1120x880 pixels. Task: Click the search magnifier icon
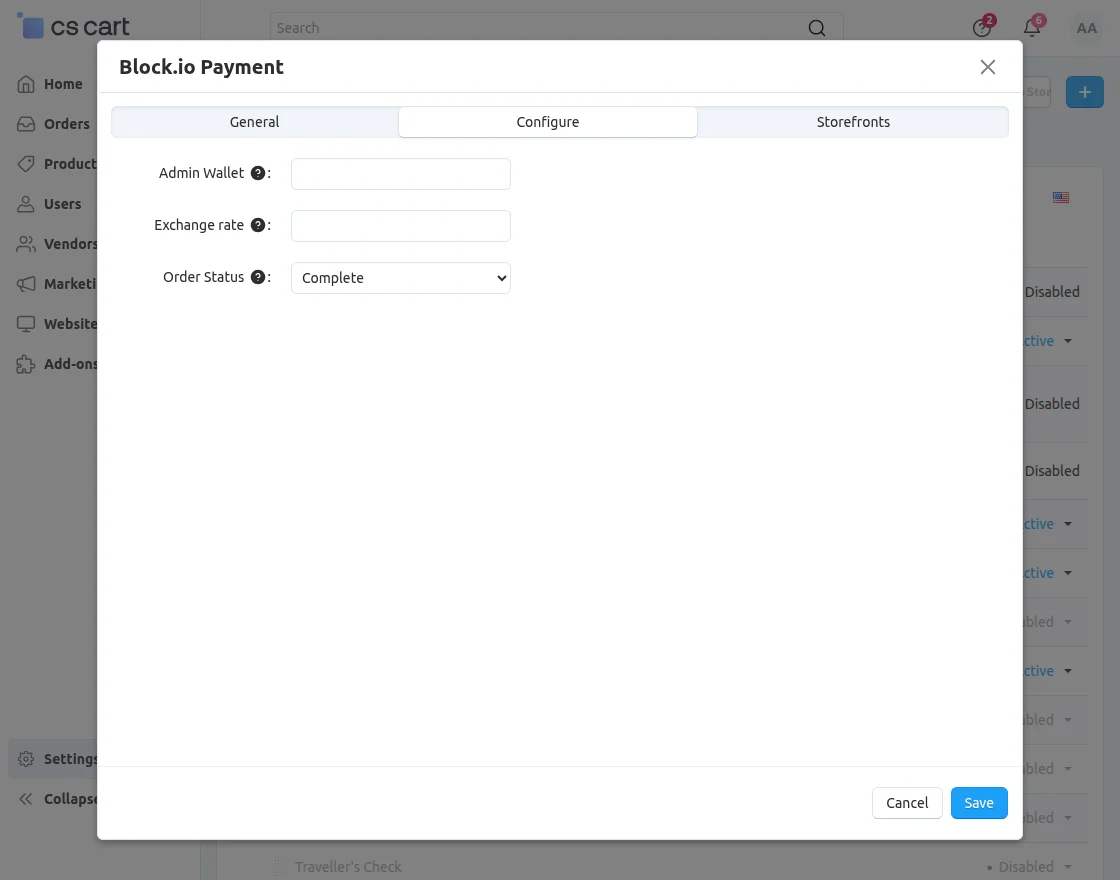[816, 28]
